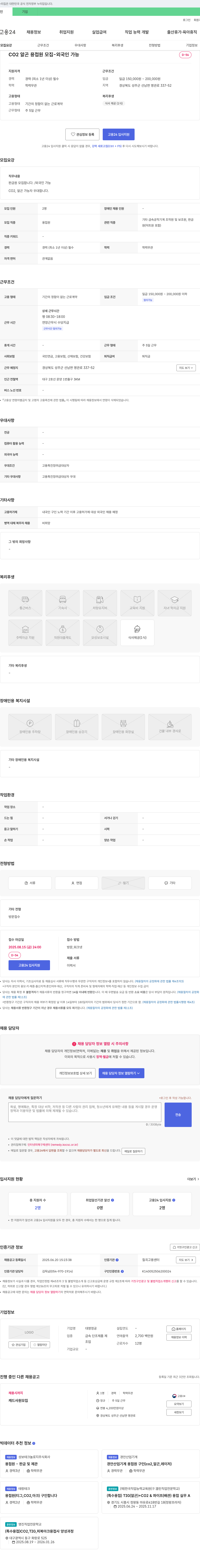The image size is (200, 1568).
Task: Click info icon beside 고용24 입사지원 count
Action: [x=174, y=1200]
